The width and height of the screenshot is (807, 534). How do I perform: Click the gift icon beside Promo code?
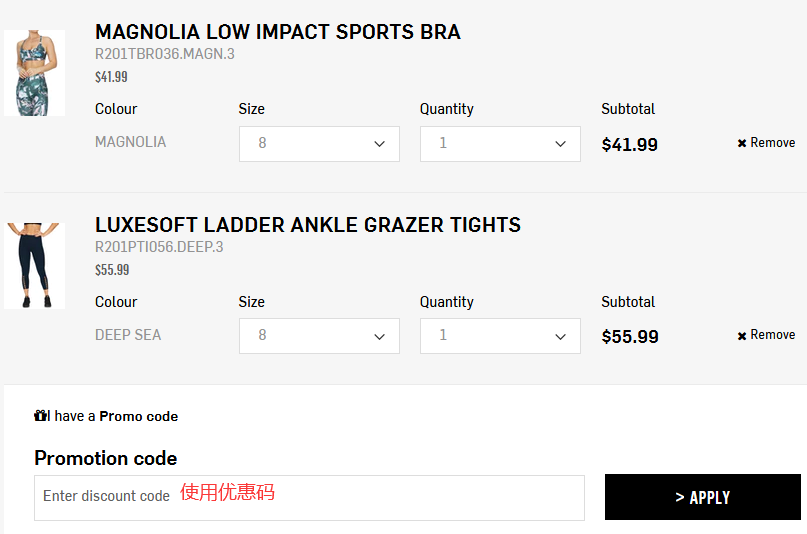[41, 416]
